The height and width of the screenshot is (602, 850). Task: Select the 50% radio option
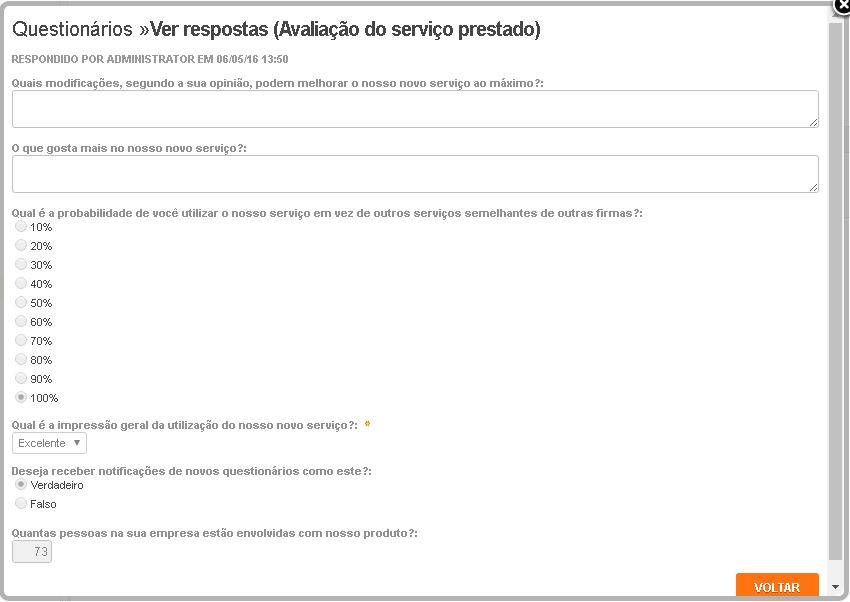point(21,302)
